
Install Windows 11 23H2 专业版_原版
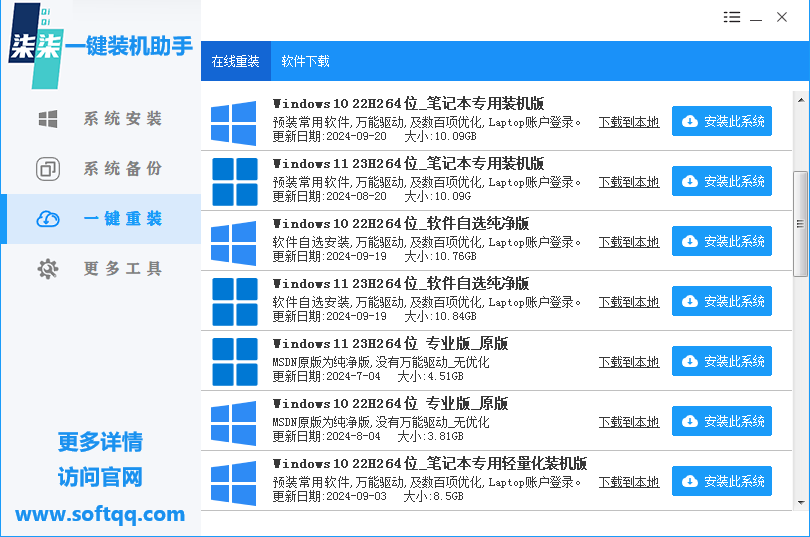tap(722, 361)
